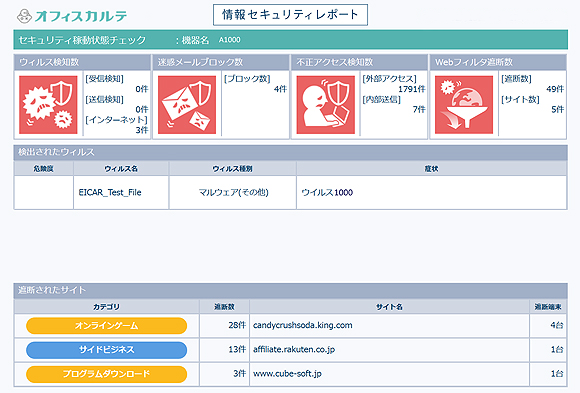This screenshot has width=580, height=393.
Task: Click the サイト名 column header
Action: [389, 307]
